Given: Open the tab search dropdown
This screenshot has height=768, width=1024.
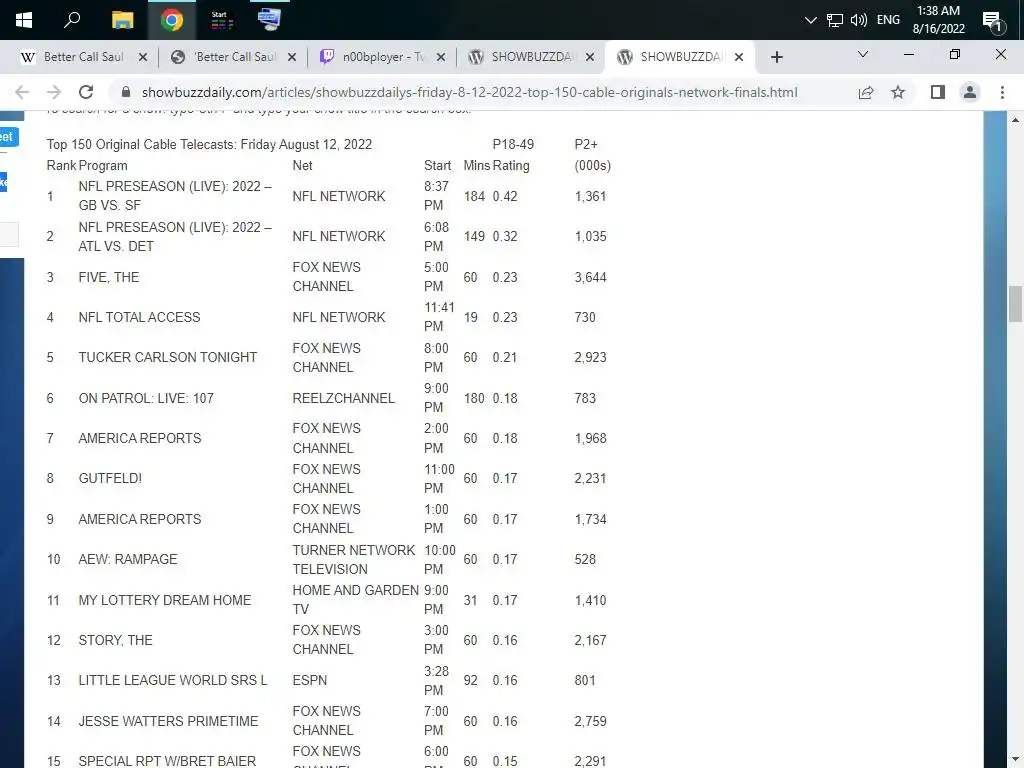Looking at the screenshot, I should pyautogui.click(x=863, y=54).
